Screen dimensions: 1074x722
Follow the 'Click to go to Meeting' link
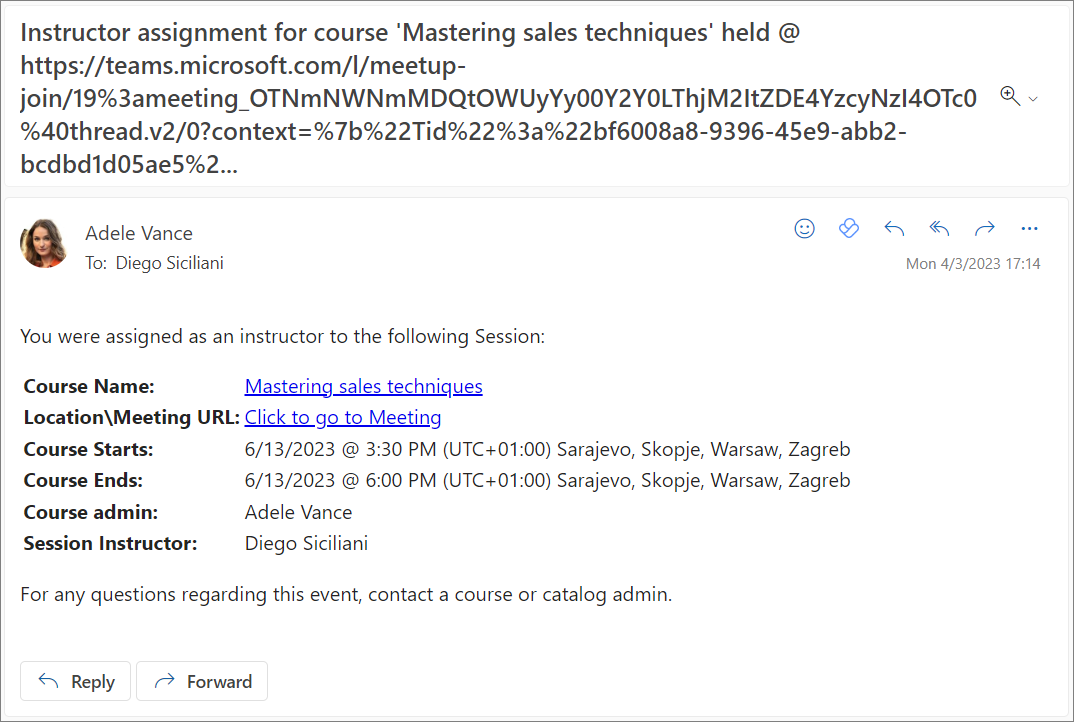pos(343,417)
